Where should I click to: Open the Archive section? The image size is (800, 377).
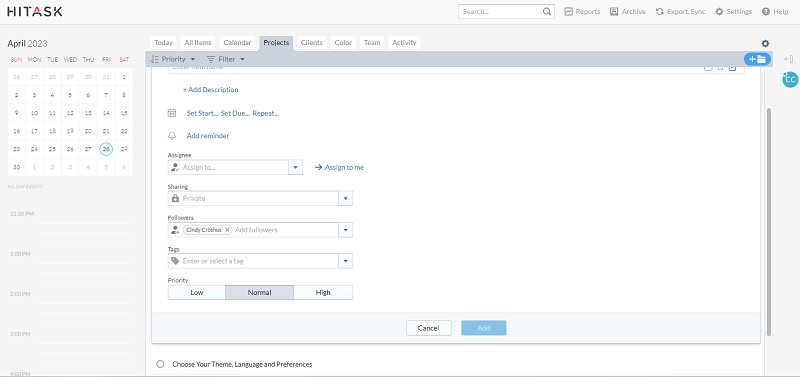[x=628, y=12]
